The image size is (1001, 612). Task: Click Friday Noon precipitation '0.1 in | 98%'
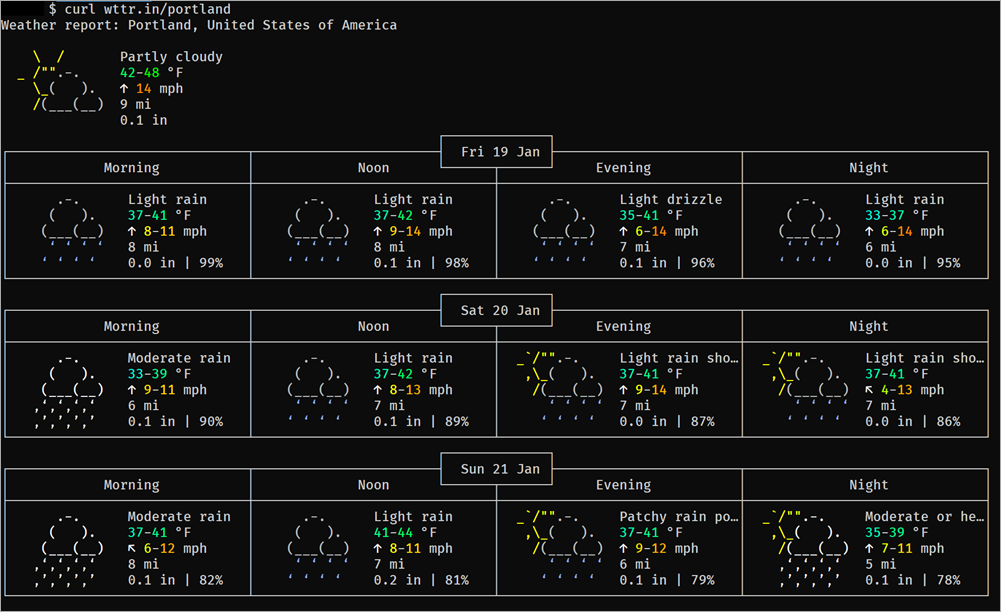(x=421, y=263)
